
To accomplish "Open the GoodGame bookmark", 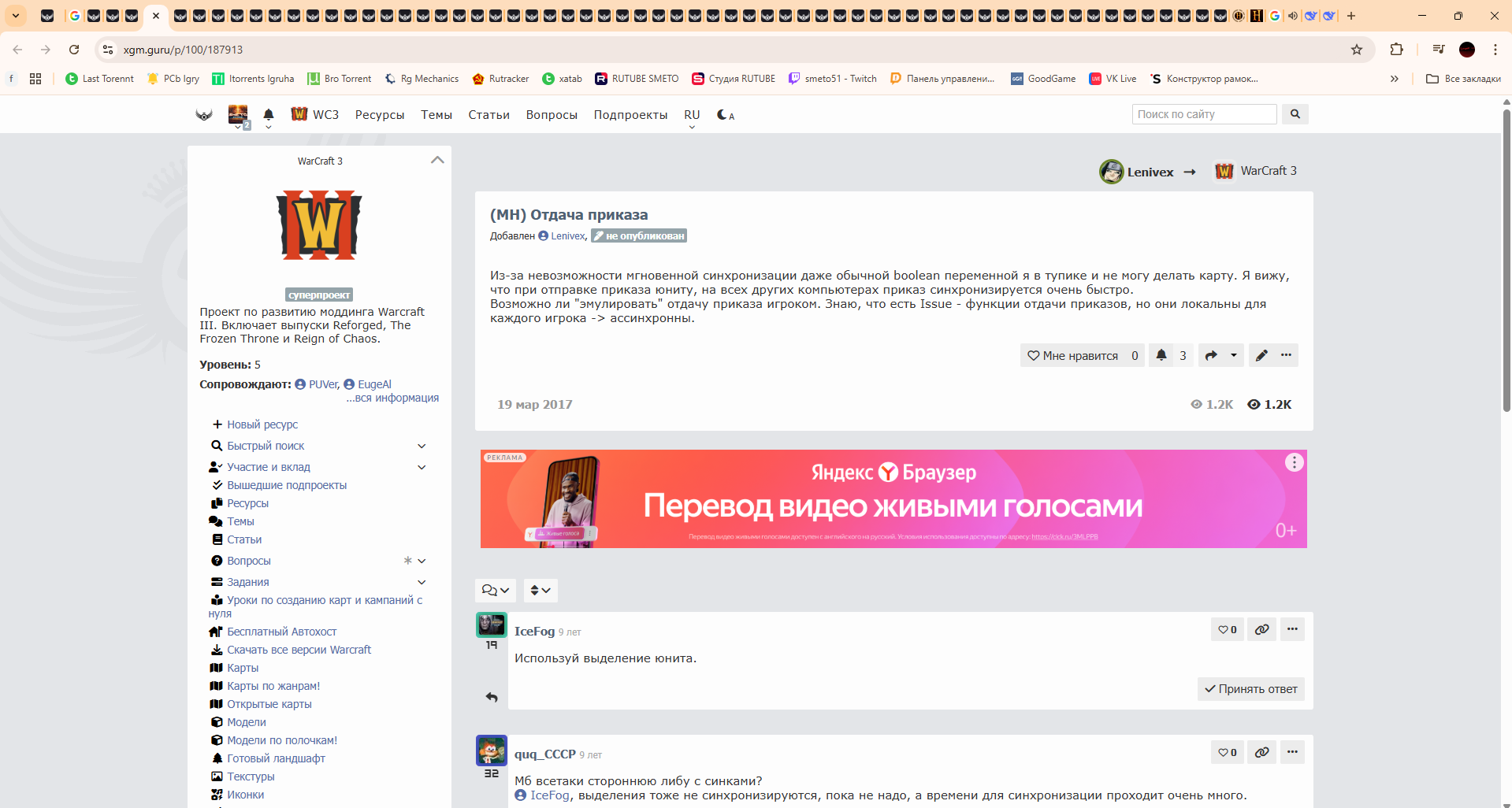I will coord(1043,79).
